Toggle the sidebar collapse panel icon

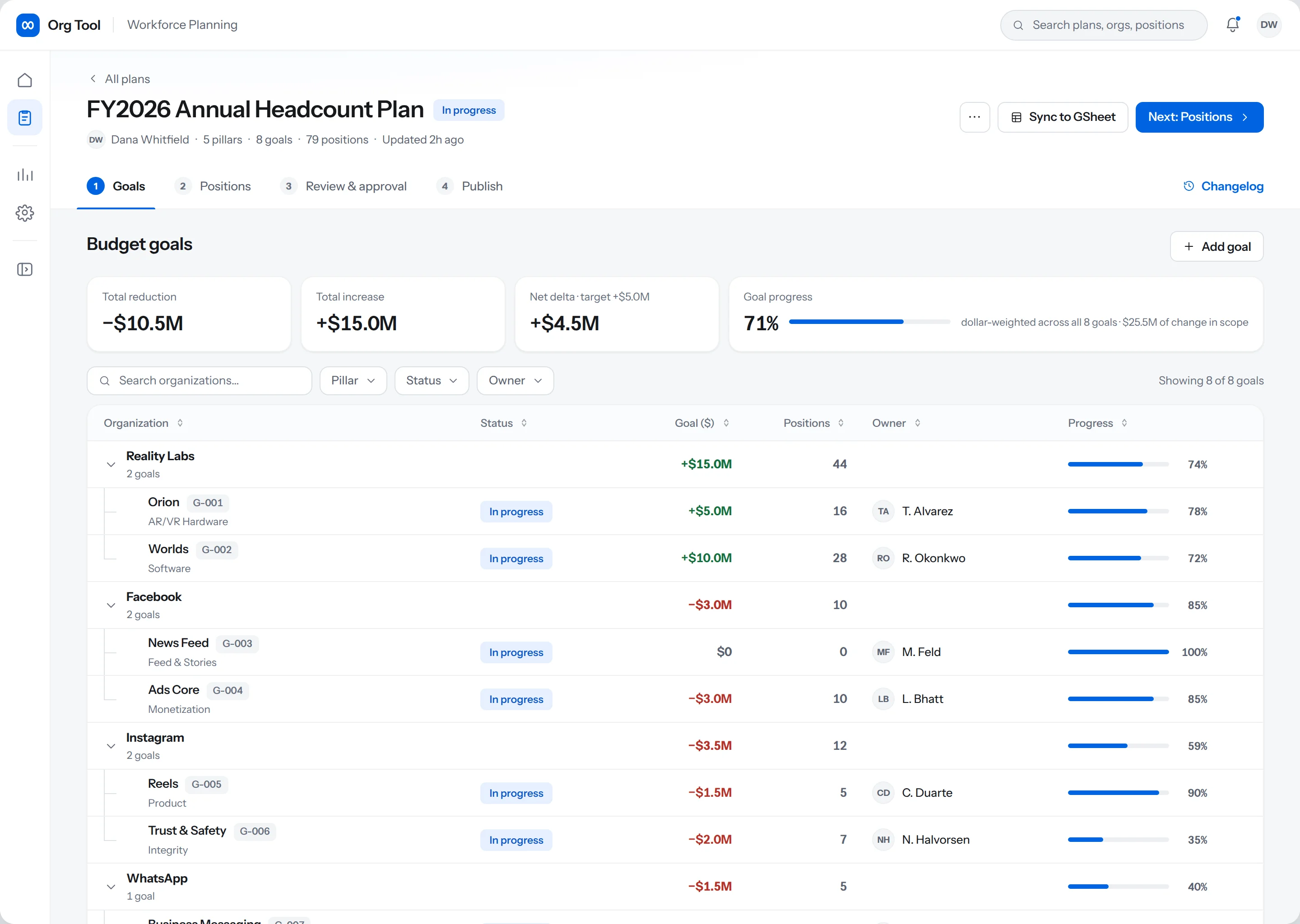24,269
